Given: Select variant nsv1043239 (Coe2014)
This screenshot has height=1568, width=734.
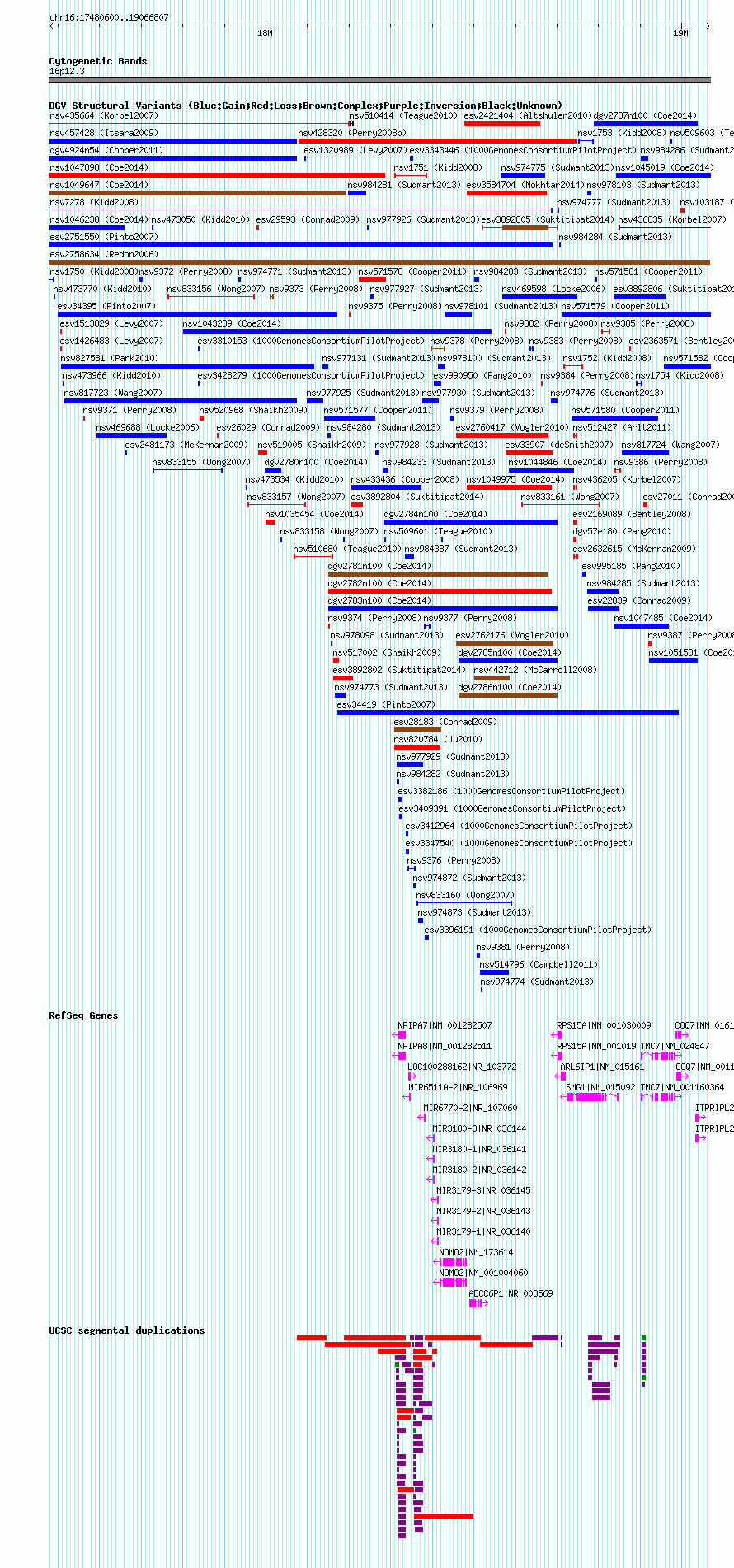Looking at the screenshot, I should [x=337, y=332].
